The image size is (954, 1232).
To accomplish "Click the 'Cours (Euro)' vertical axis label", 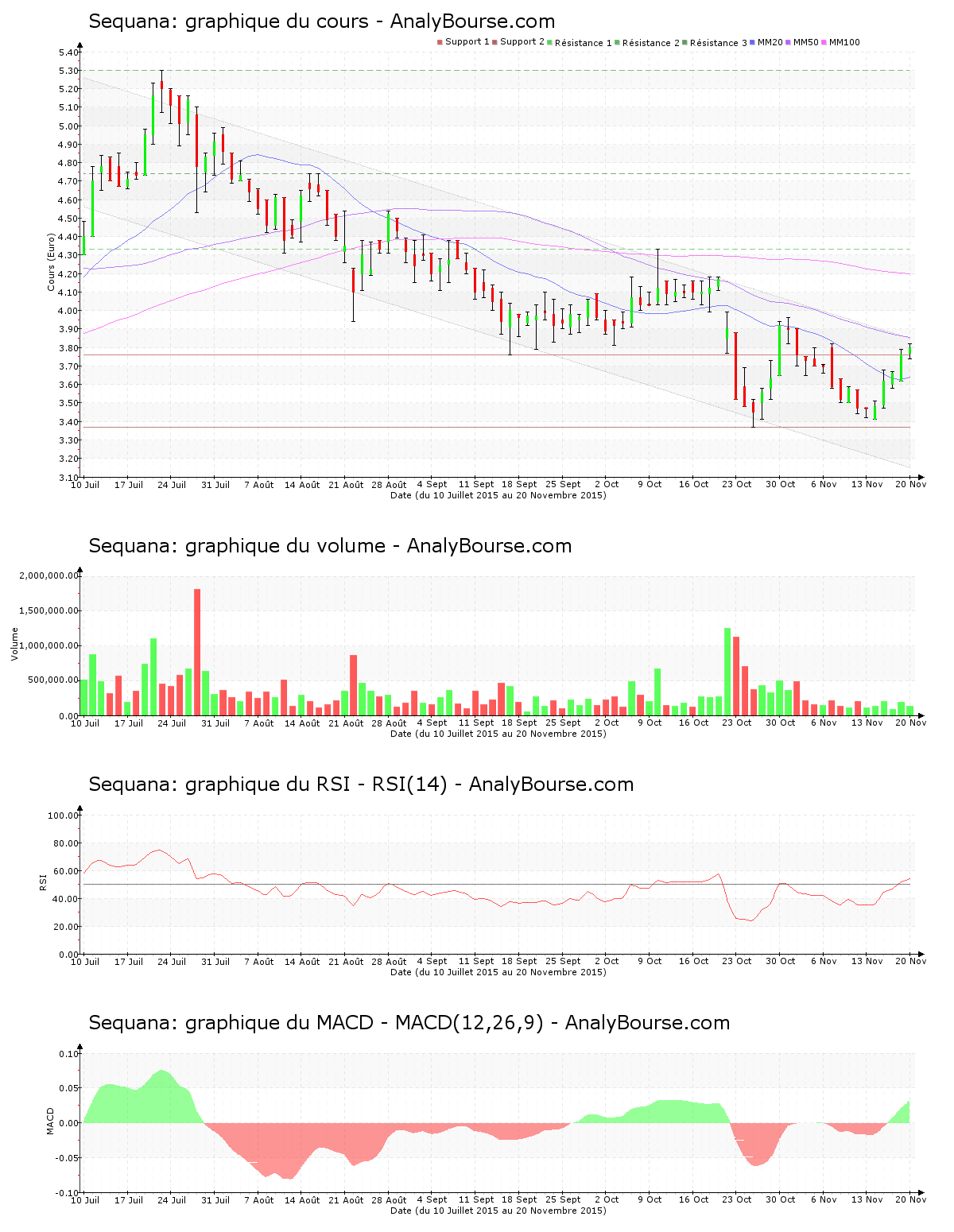I will [52, 262].
